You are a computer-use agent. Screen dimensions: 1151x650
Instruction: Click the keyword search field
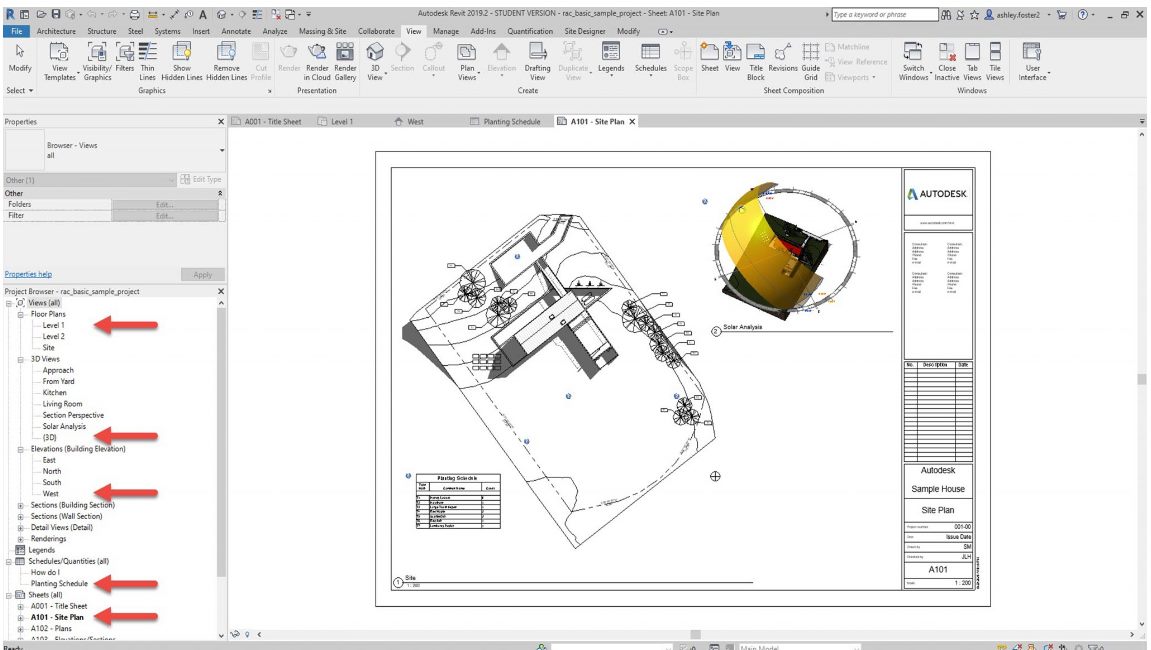(x=885, y=14)
